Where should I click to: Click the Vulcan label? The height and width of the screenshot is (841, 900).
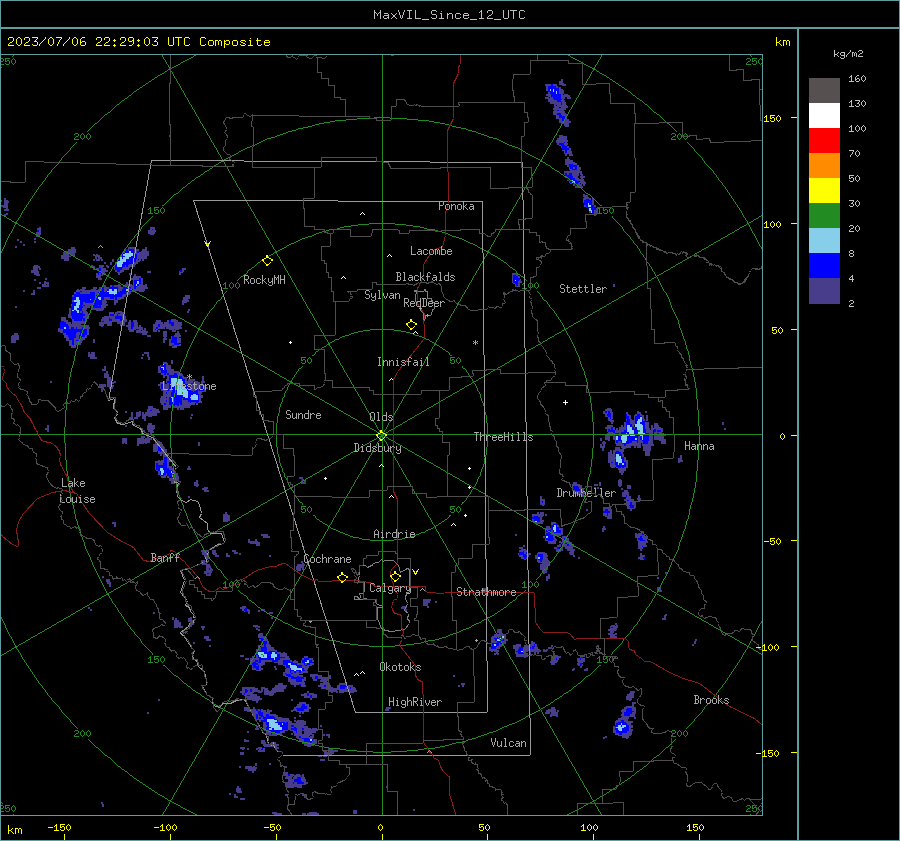(x=508, y=743)
